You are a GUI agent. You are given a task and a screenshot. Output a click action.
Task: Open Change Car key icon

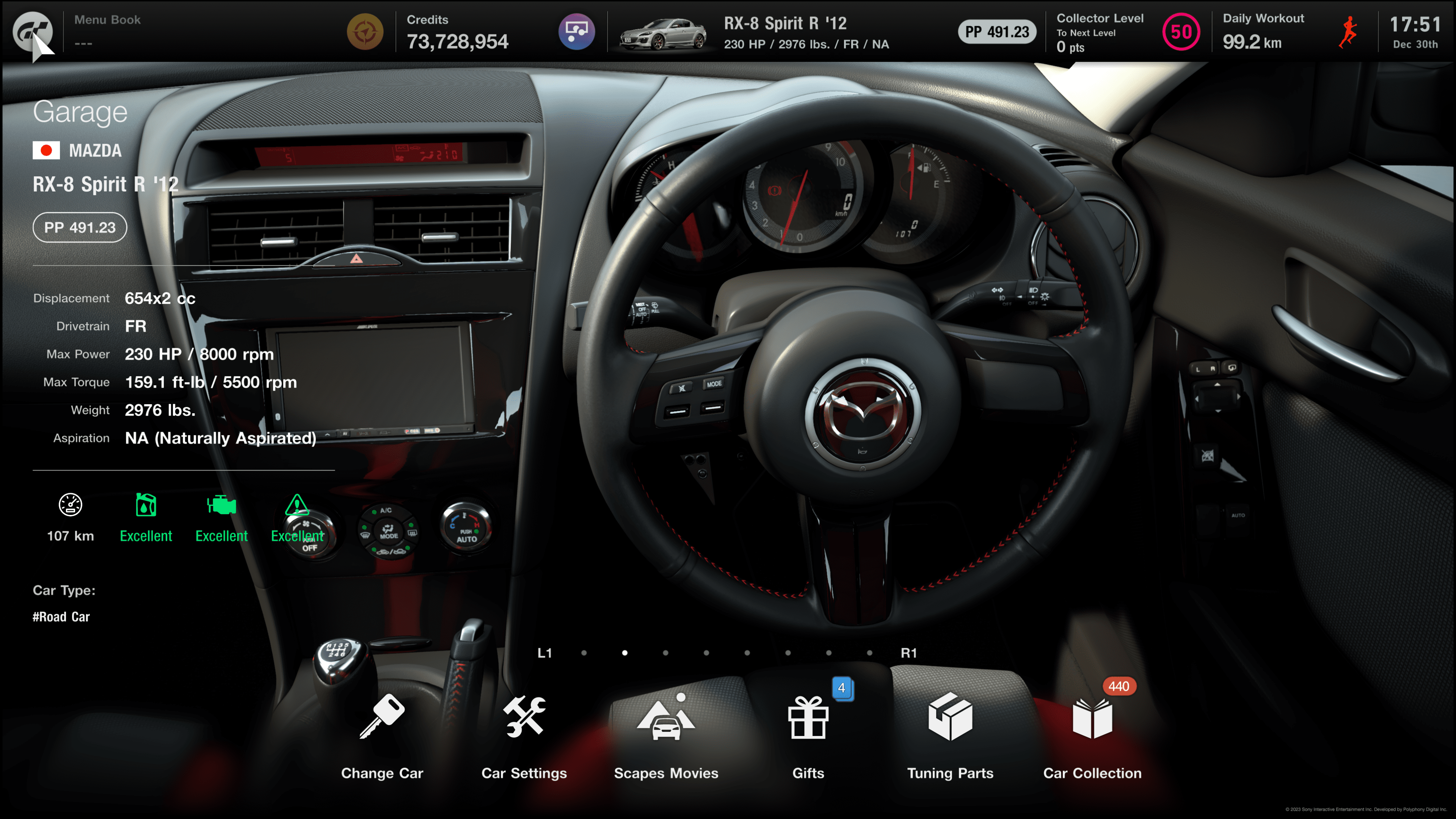click(382, 716)
